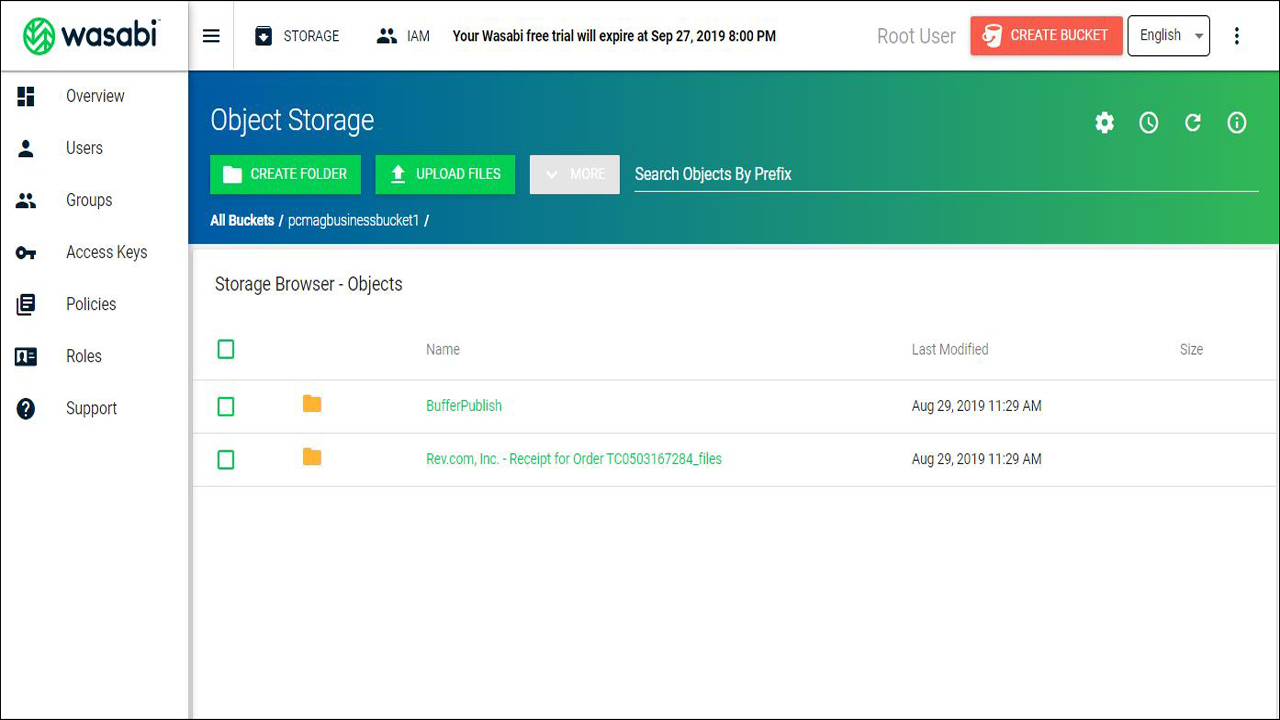
Task: Check the Rev.com receipt row checkbox
Action: coord(226,459)
